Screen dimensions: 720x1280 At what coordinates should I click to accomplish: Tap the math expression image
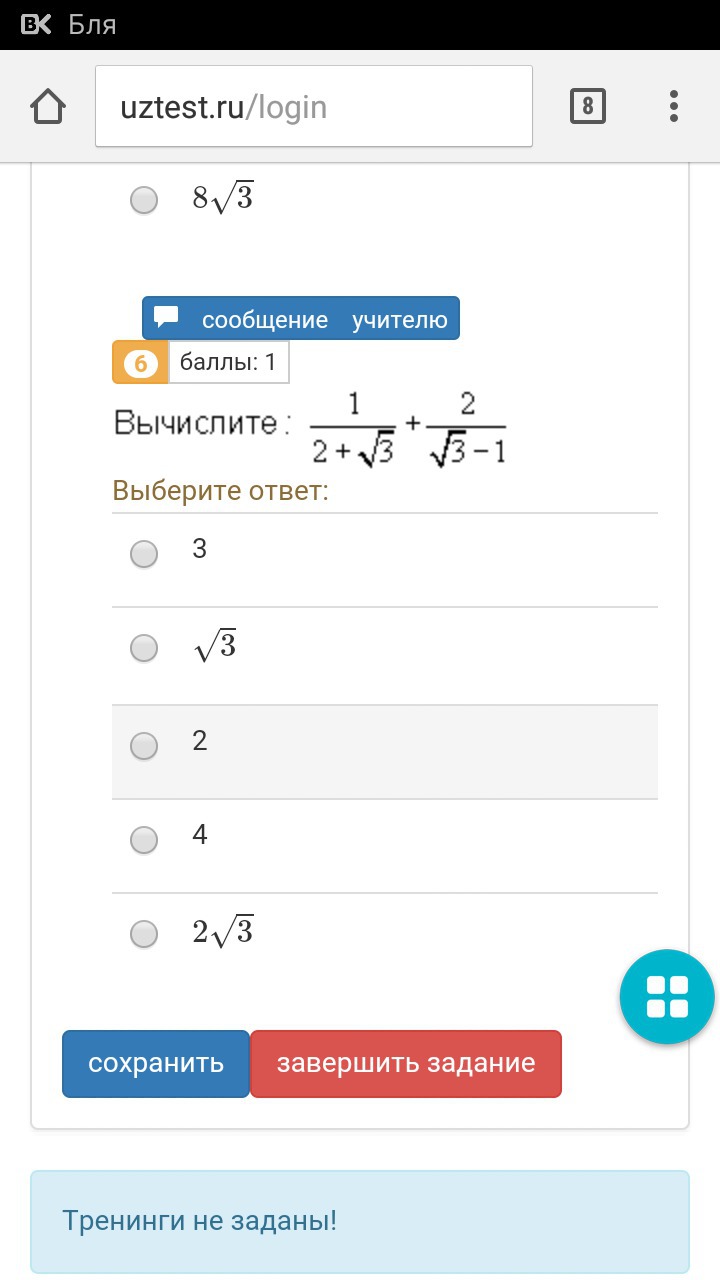(x=310, y=429)
